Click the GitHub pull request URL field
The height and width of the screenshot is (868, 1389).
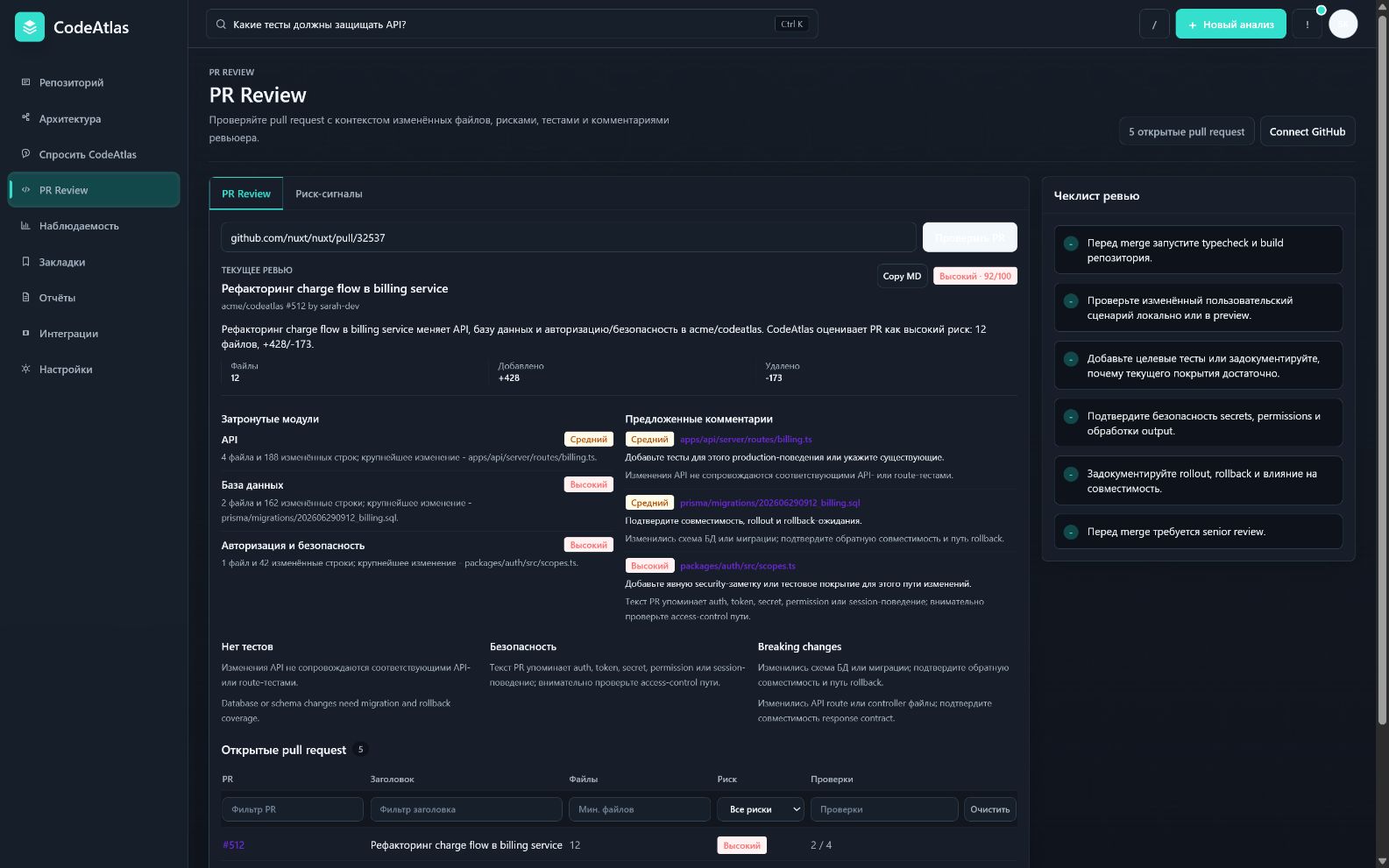tap(569, 237)
